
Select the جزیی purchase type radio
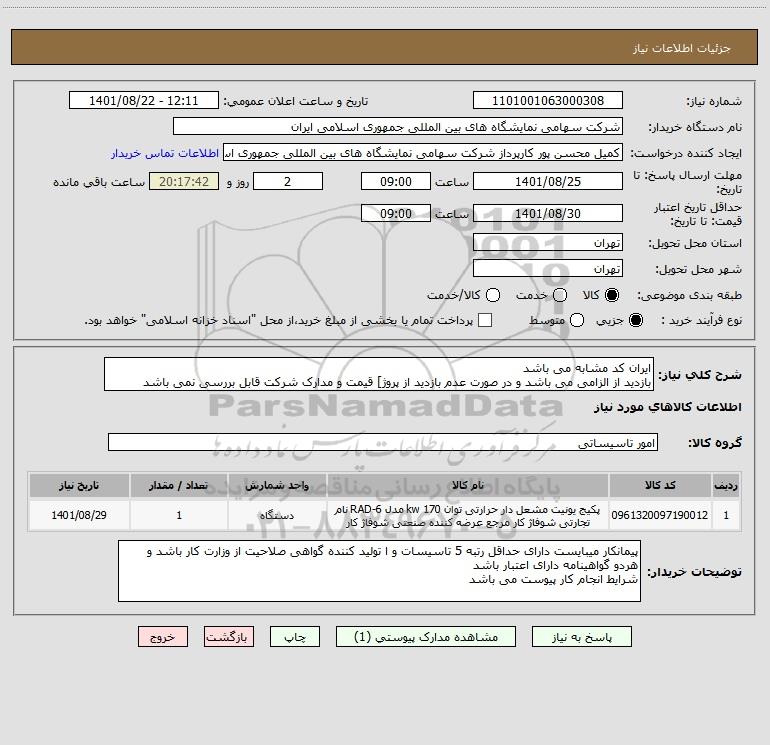[635, 320]
